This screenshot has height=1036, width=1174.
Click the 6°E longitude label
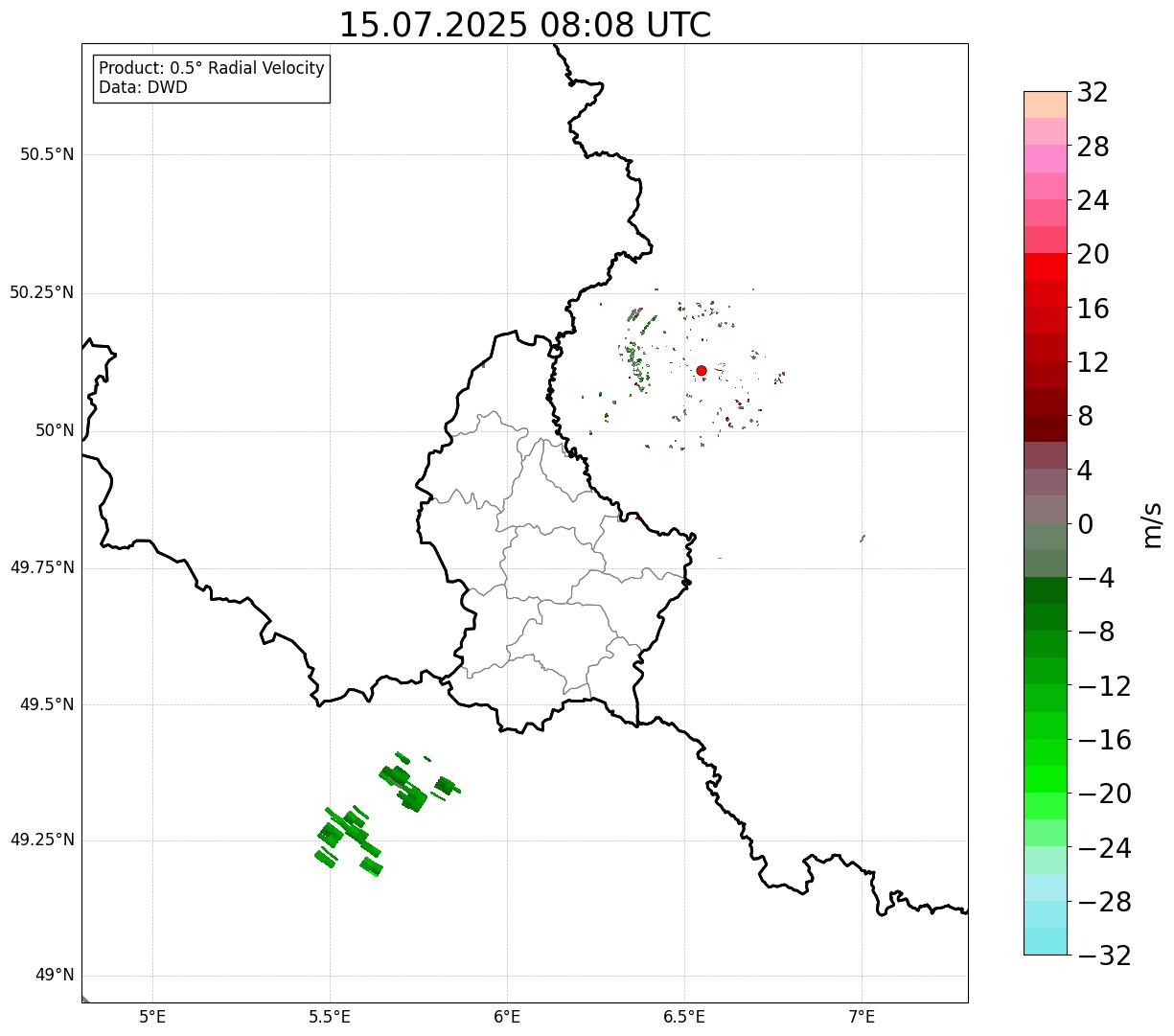(507, 1017)
